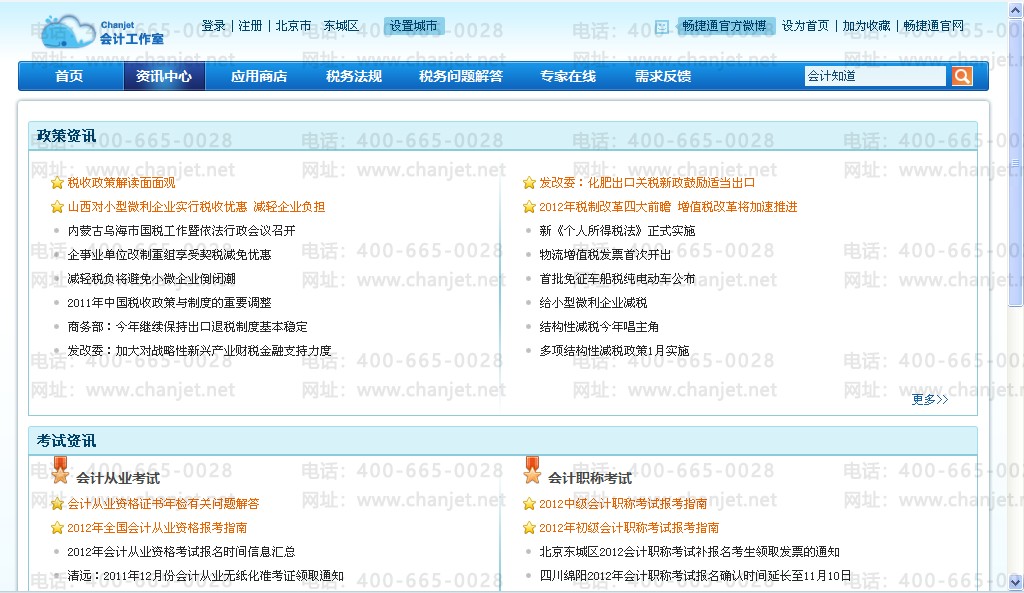Image resolution: width=1024 pixels, height=593 pixels.
Task: Open article 物流增值税发票首次开出
Action: (x=605, y=255)
